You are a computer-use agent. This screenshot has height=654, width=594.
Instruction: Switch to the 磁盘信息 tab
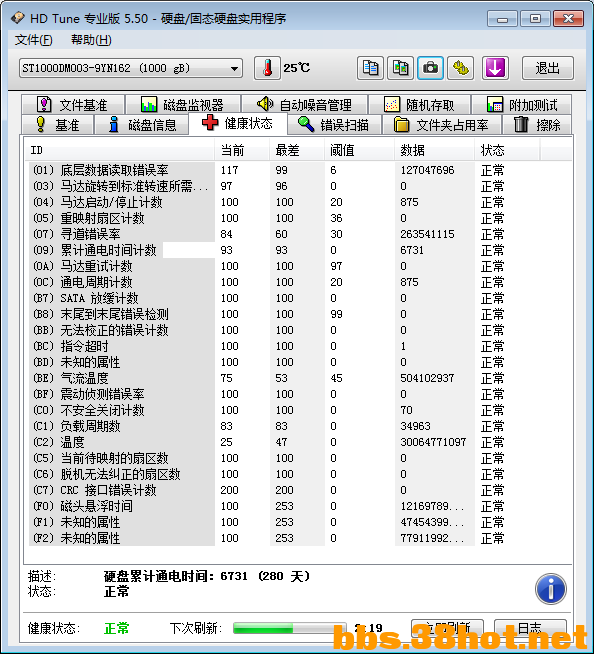pyautogui.click(x=142, y=125)
